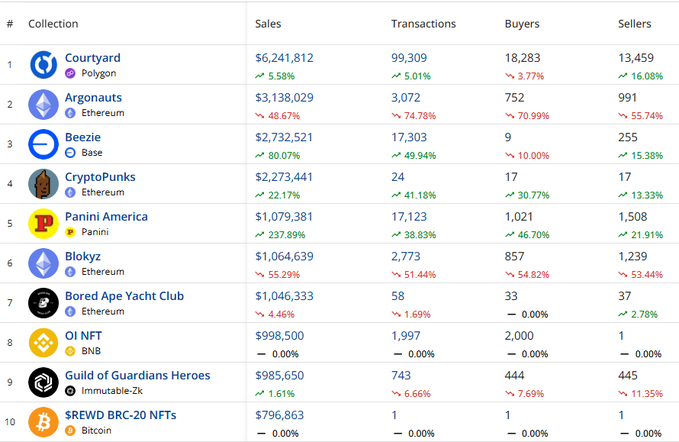Click the small Polygon chain icon under Courtyard
Screen dimensions: 679x442
coord(70,73)
